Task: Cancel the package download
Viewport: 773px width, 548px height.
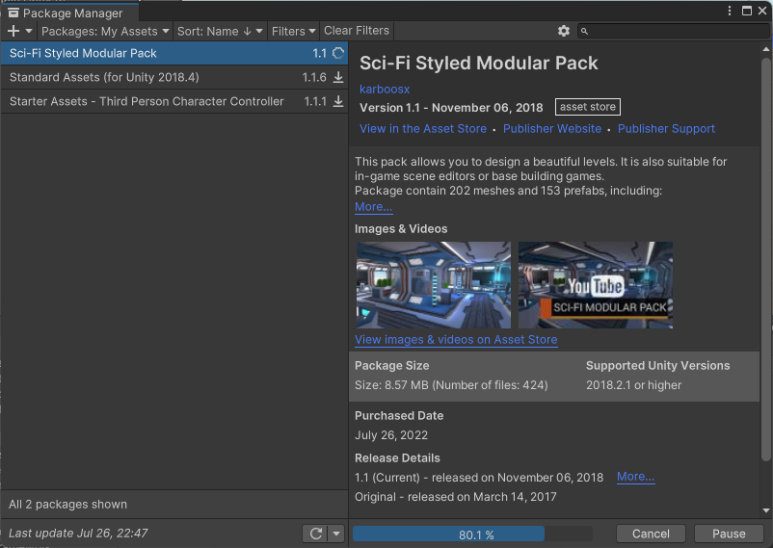Action: [651, 534]
